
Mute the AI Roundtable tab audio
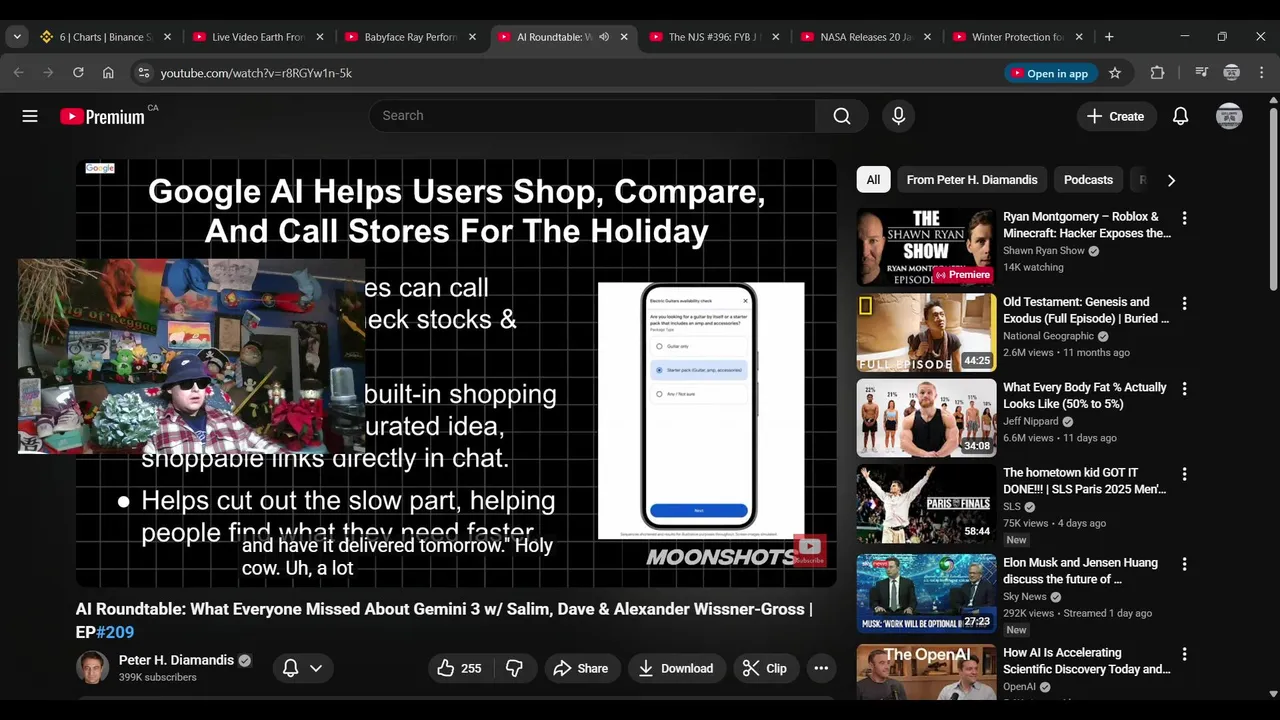604,37
